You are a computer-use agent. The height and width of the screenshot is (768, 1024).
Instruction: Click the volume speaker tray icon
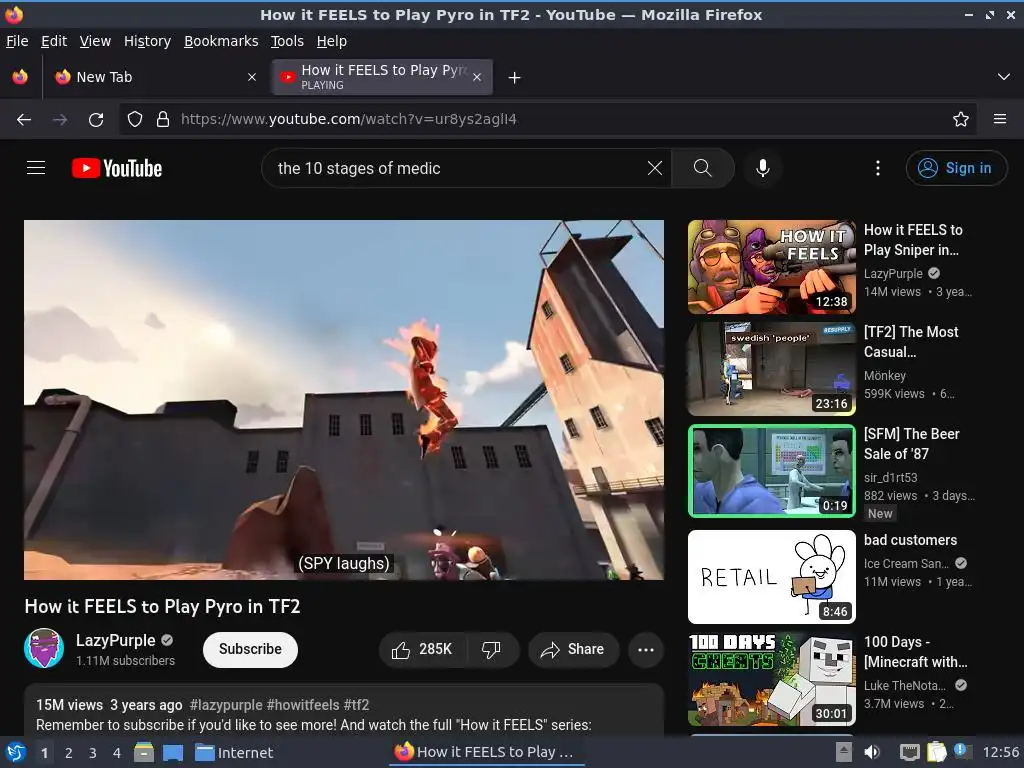click(x=872, y=752)
